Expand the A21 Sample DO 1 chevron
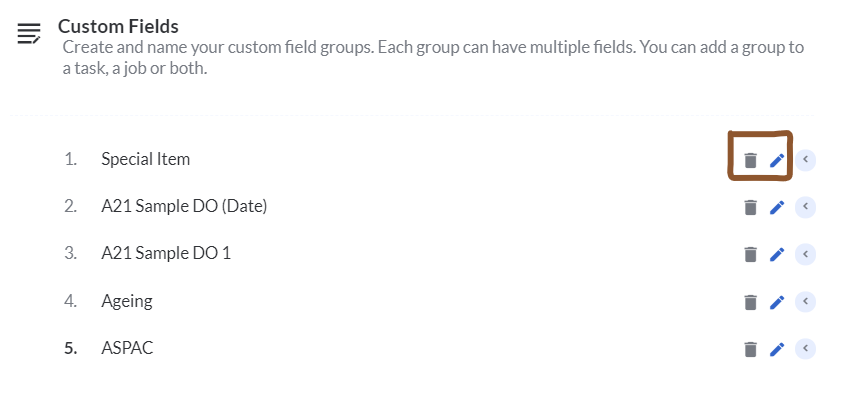 (x=806, y=254)
